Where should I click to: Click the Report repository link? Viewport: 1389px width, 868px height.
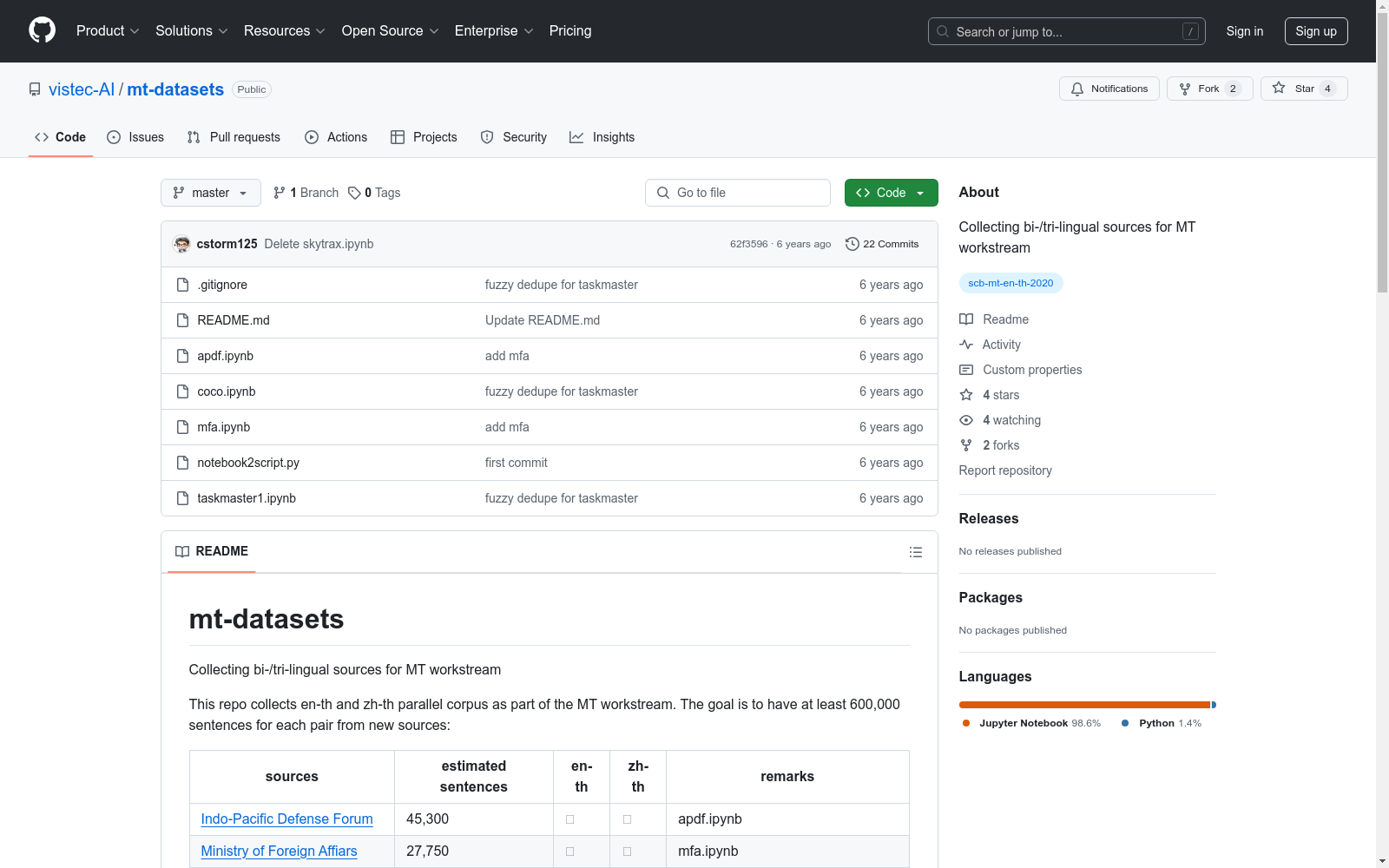tap(1005, 470)
